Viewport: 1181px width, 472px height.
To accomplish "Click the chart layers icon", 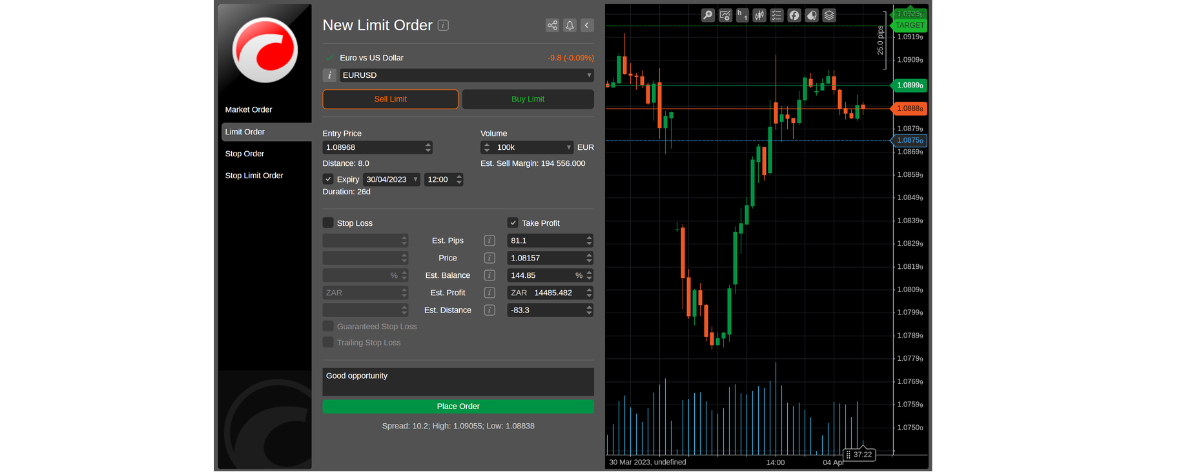I will pos(829,15).
